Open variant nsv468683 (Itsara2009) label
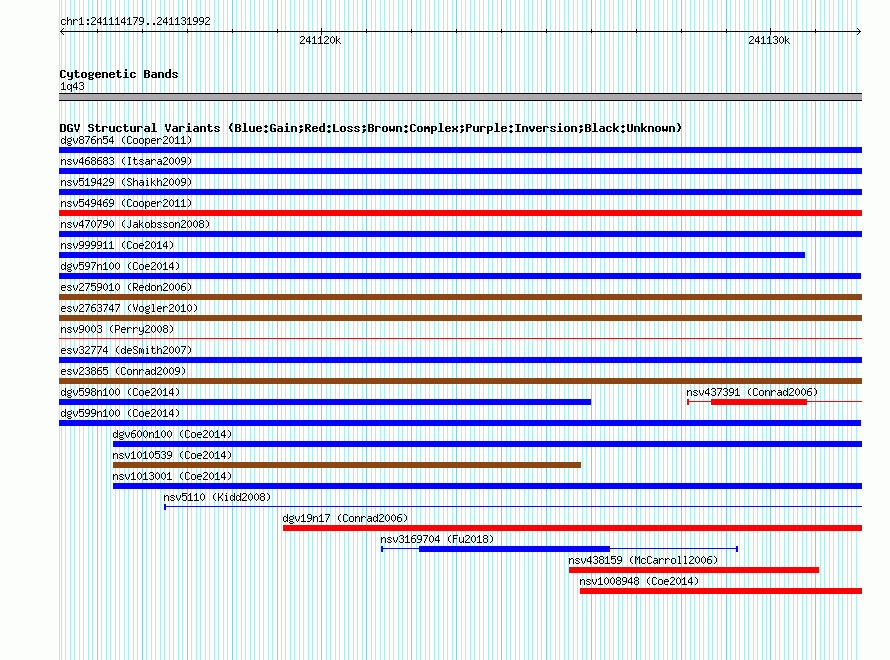The width and height of the screenshot is (890, 660). coord(126,161)
